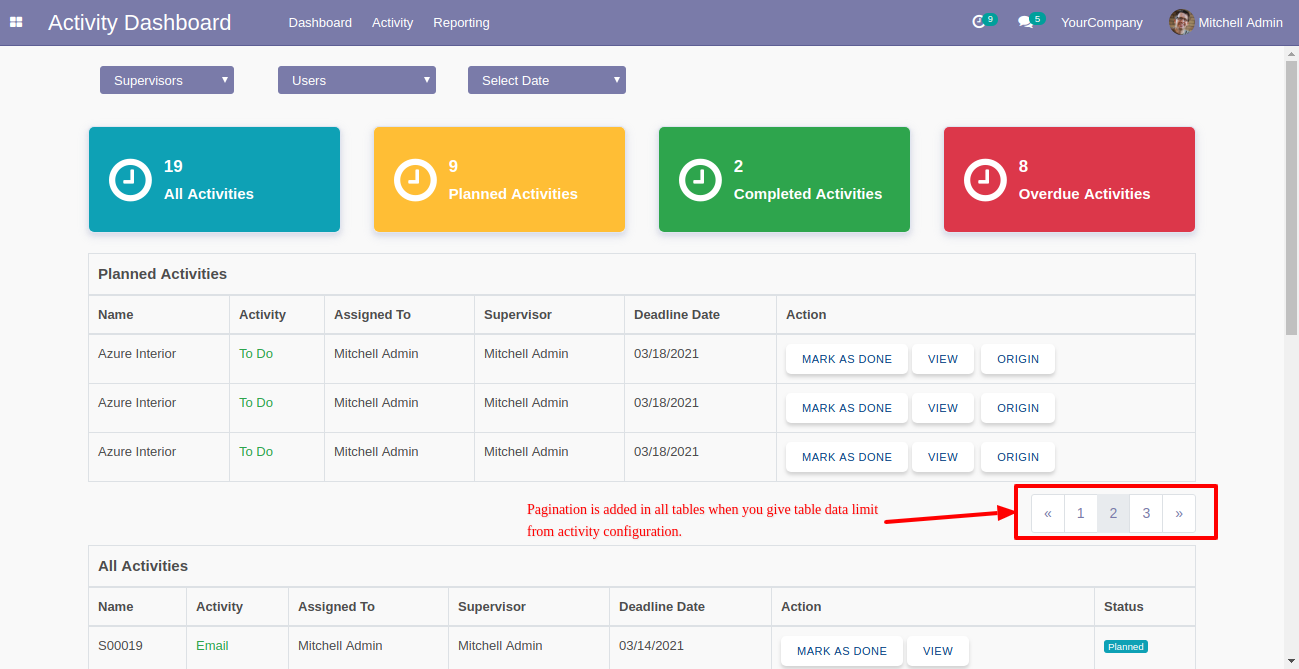The width and height of the screenshot is (1299, 669).
Task: Click clock icon on Completed Activities card
Action: click(699, 180)
